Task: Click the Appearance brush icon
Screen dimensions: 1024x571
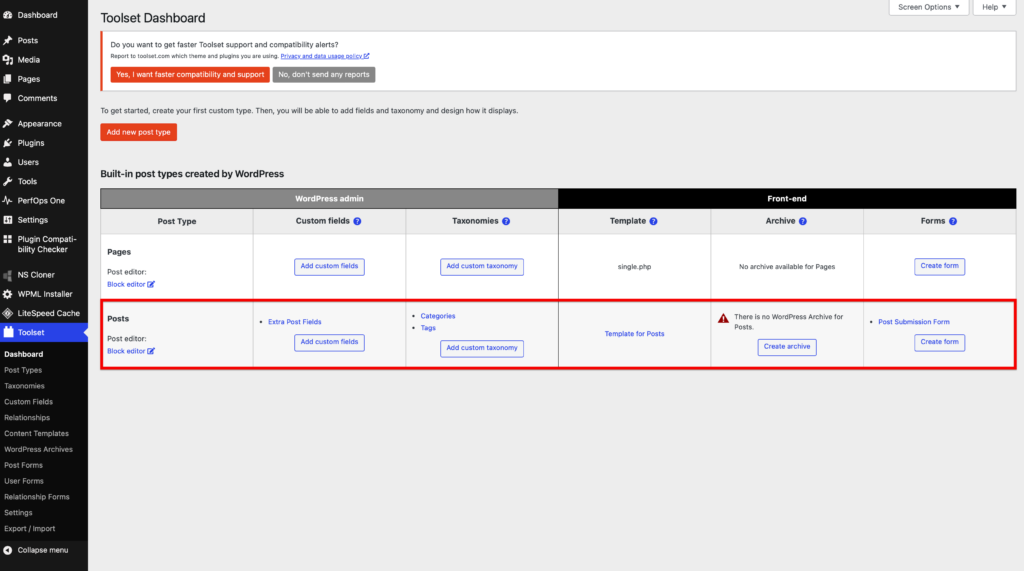Action: pos(8,123)
